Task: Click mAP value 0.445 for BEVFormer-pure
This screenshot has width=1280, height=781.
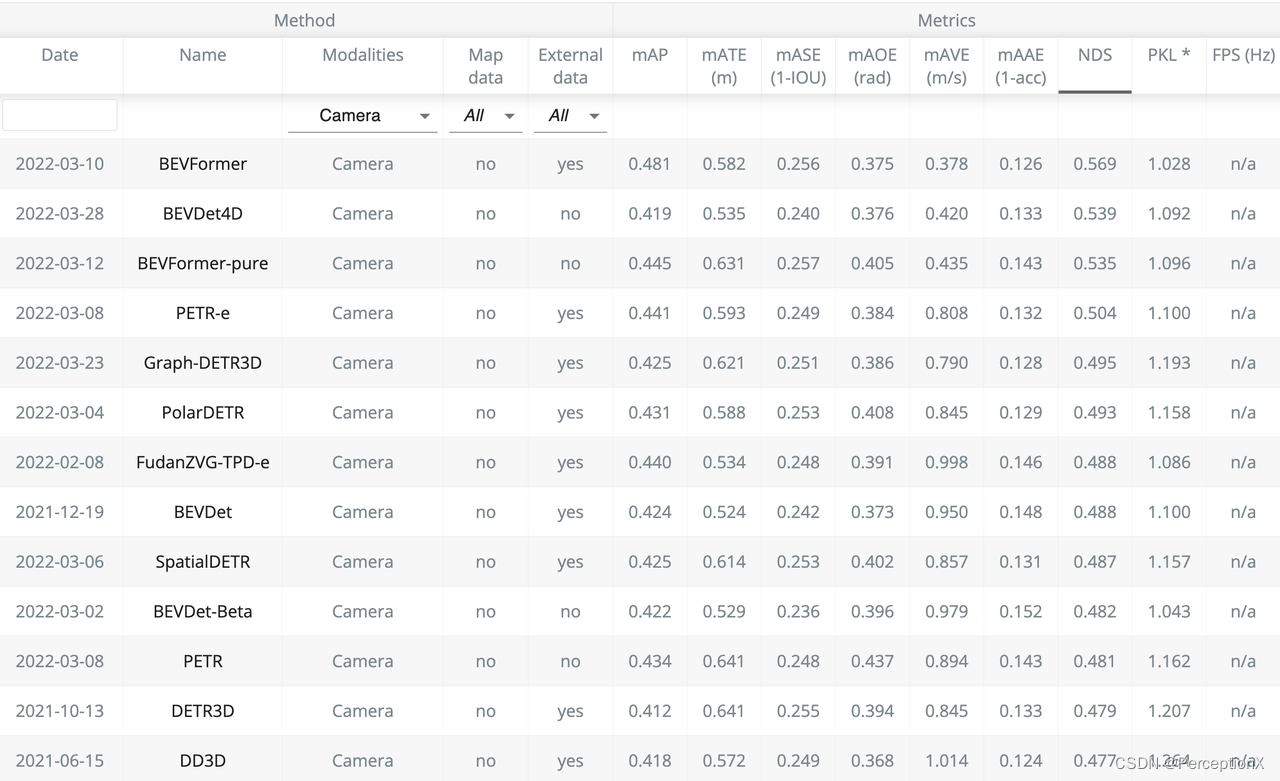Action: 650,264
